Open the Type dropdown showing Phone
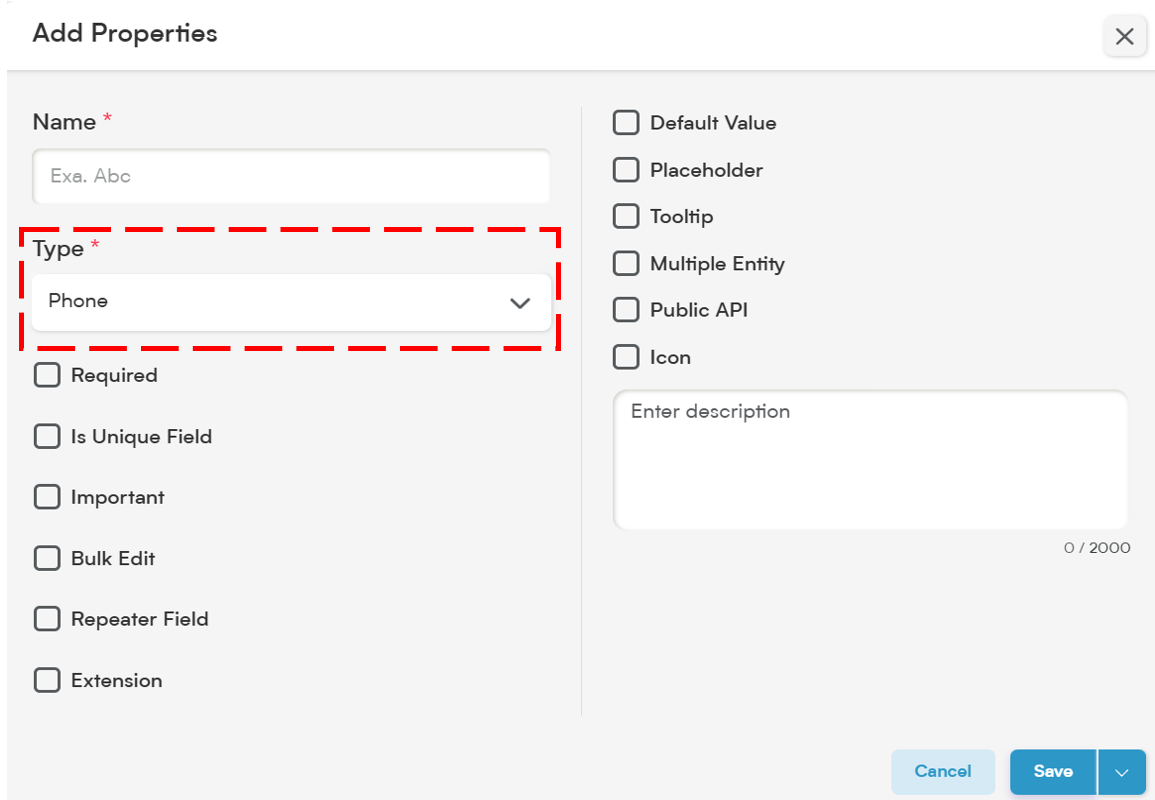The image size is (1155, 800). pyautogui.click(x=291, y=302)
